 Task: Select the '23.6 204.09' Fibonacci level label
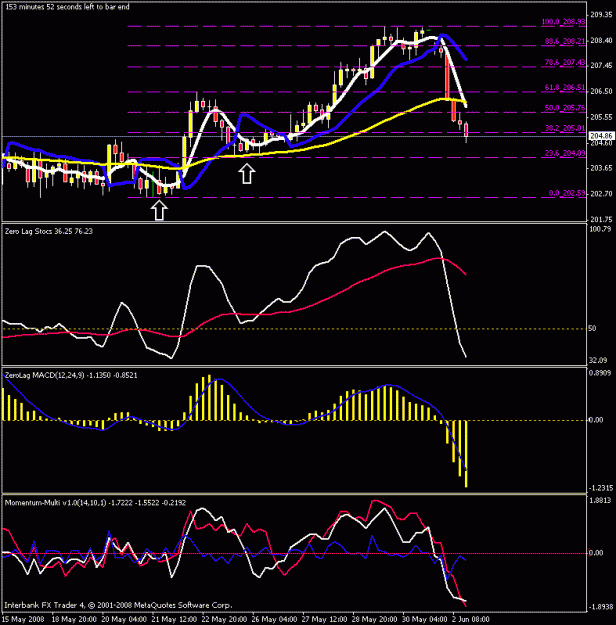pos(565,153)
